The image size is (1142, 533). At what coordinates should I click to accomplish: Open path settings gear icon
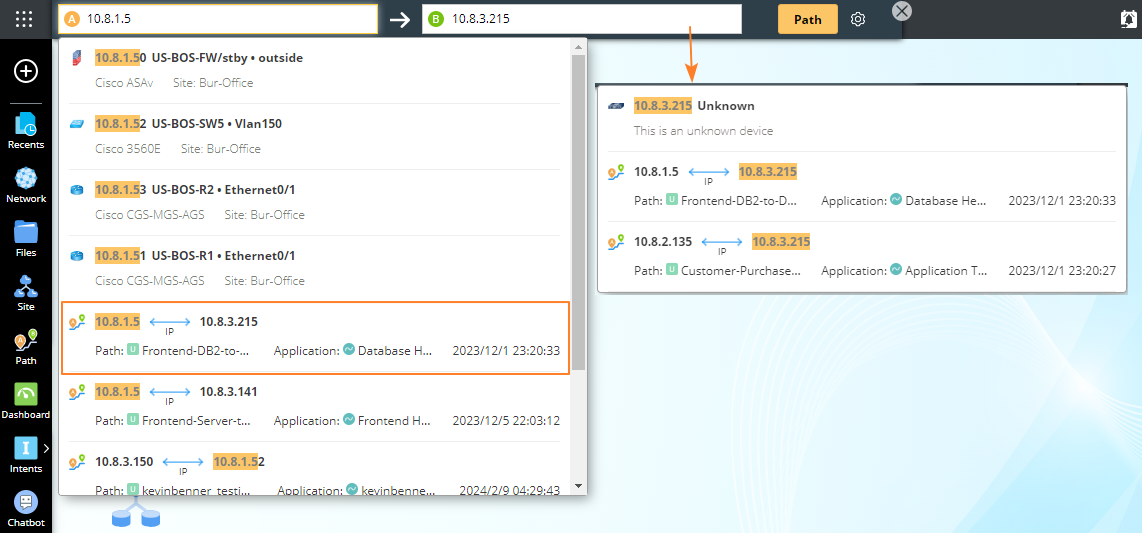point(858,19)
